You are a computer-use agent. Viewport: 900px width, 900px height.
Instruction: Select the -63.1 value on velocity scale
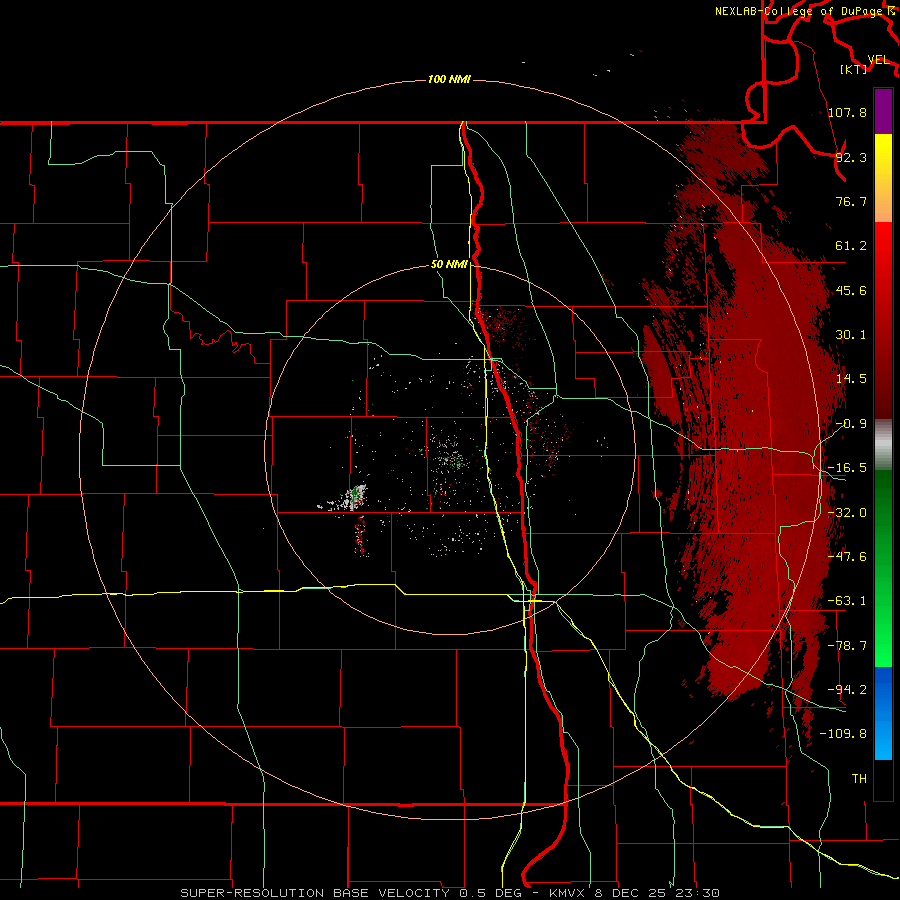(847, 601)
